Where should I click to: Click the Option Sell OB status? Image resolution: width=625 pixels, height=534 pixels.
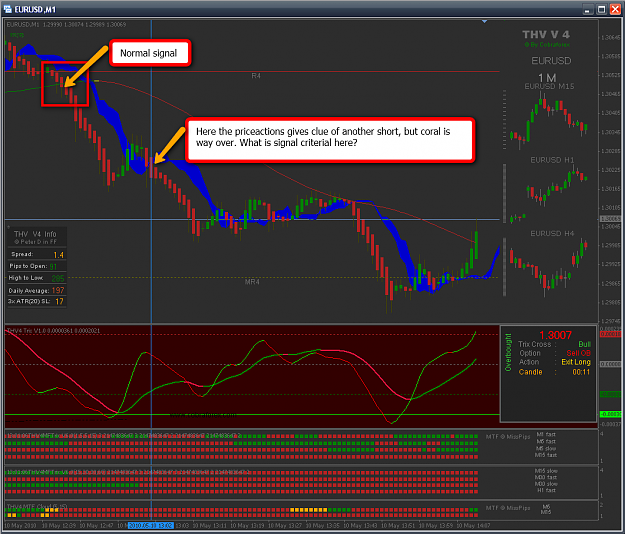click(x=578, y=353)
